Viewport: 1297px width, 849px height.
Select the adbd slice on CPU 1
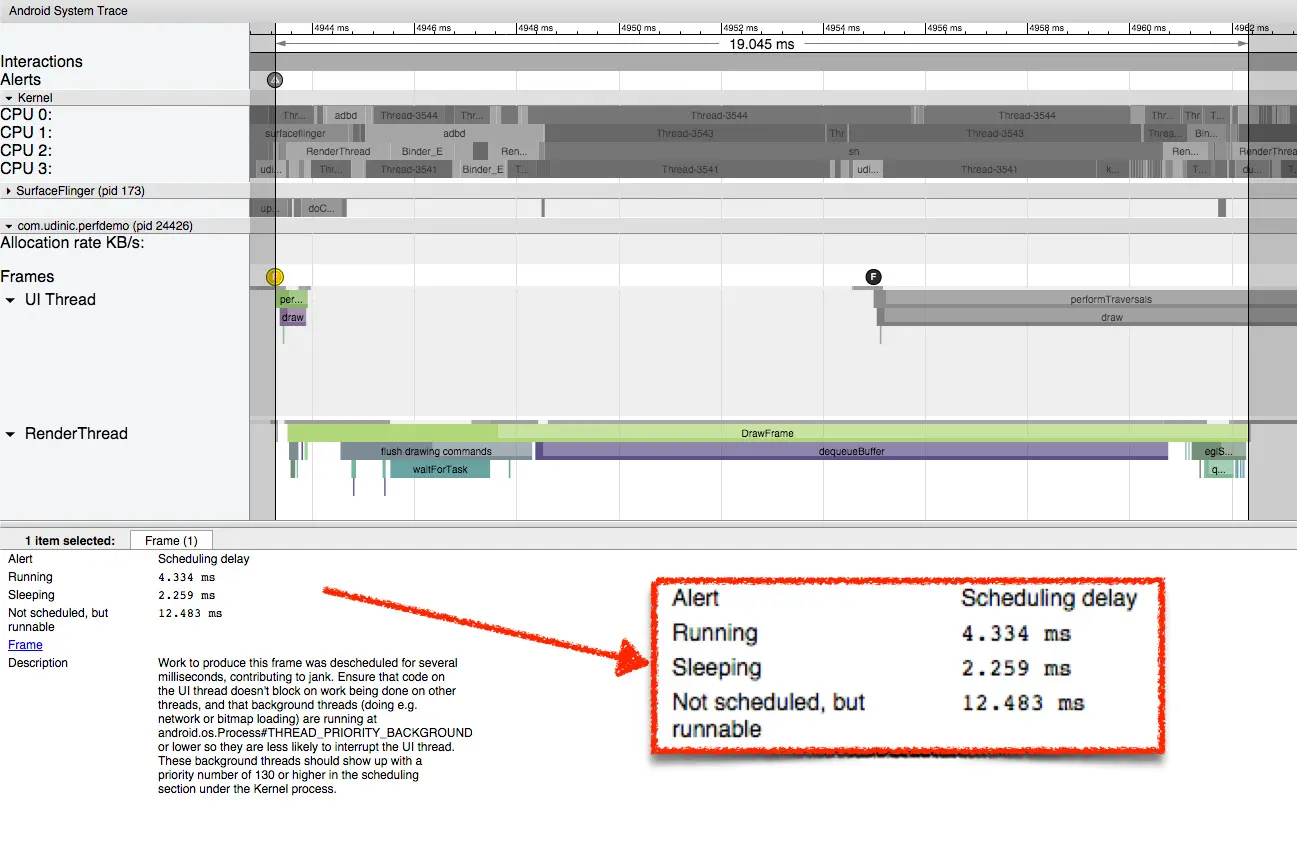(x=454, y=133)
